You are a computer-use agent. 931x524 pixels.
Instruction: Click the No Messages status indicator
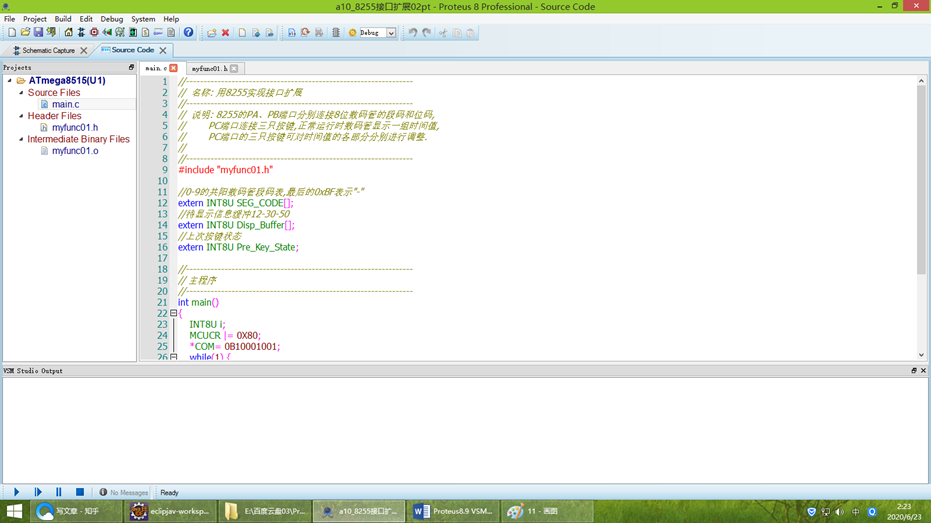pos(124,493)
